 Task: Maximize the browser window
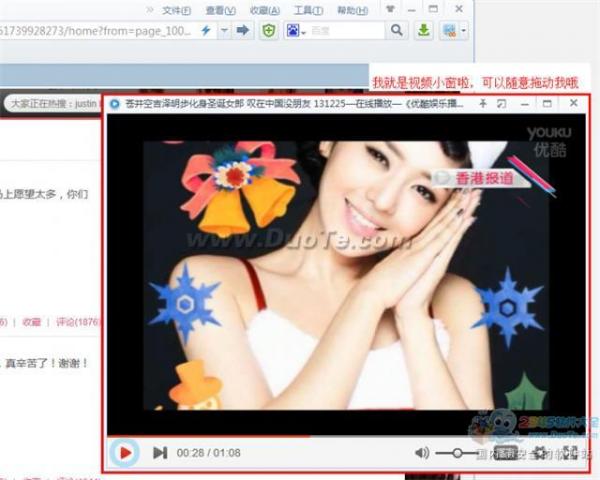(433, 9)
